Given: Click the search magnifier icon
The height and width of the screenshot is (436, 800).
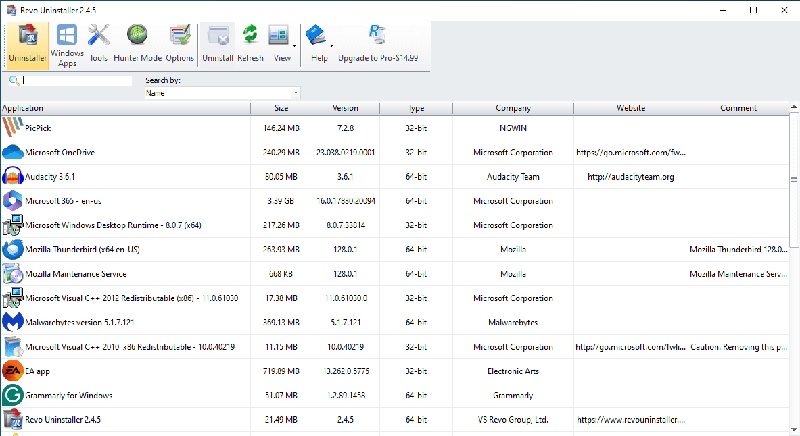Looking at the screenshot, I should (14, 80).
